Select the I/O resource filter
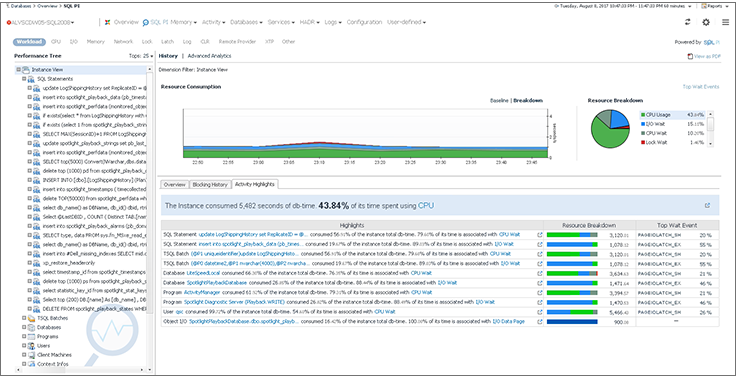The width and height of the screenshot is (736, 378). tap(74, 41)
